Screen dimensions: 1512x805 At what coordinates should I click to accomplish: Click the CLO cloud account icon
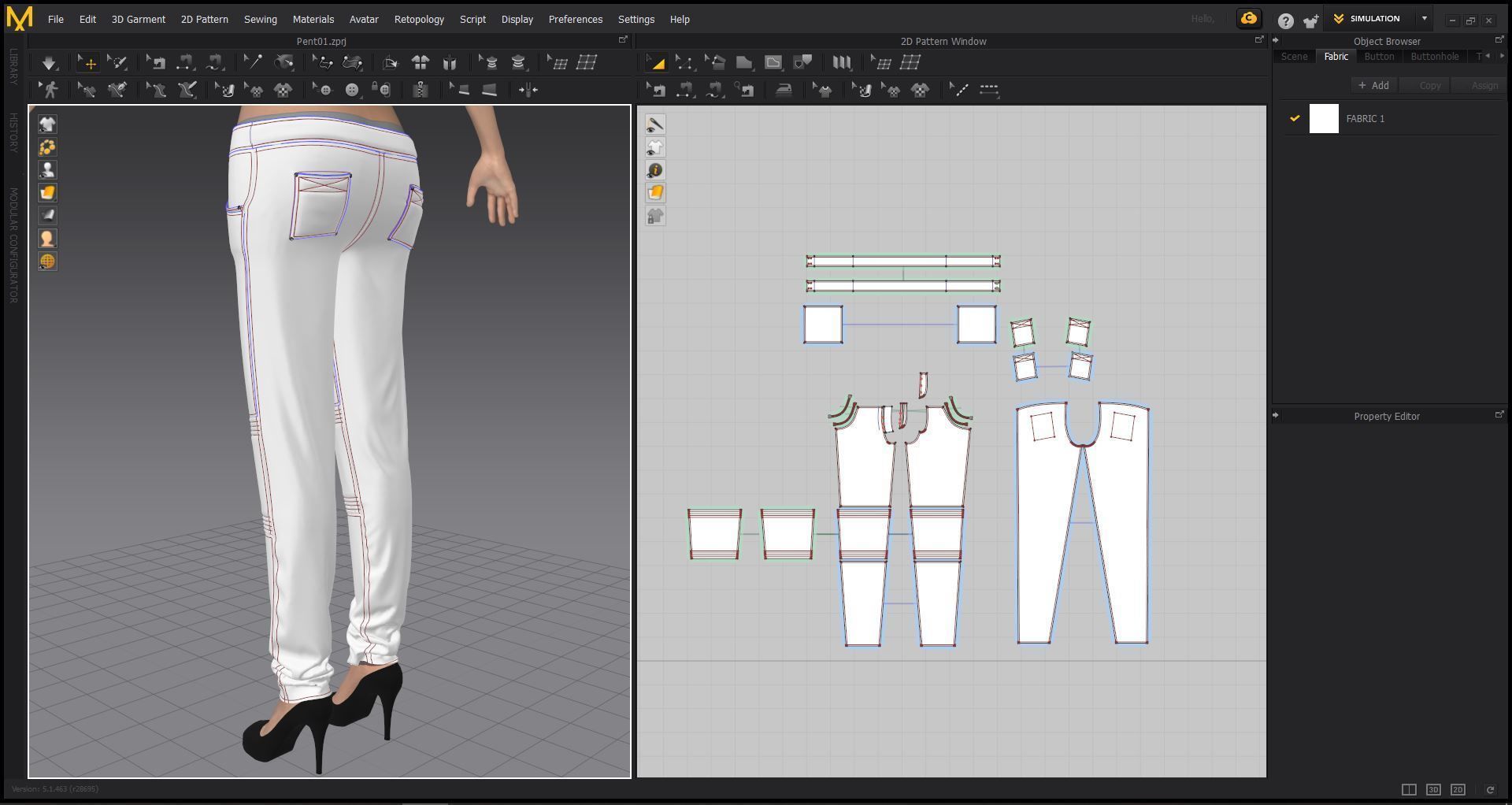(x=1249, y=19)
